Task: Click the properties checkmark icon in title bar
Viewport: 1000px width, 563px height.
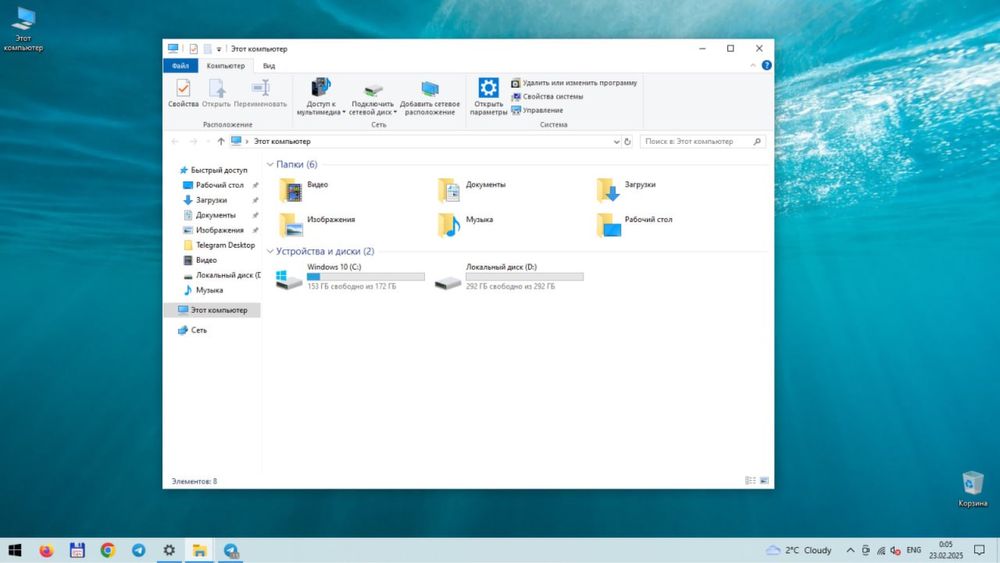Action: pos(193,48)
